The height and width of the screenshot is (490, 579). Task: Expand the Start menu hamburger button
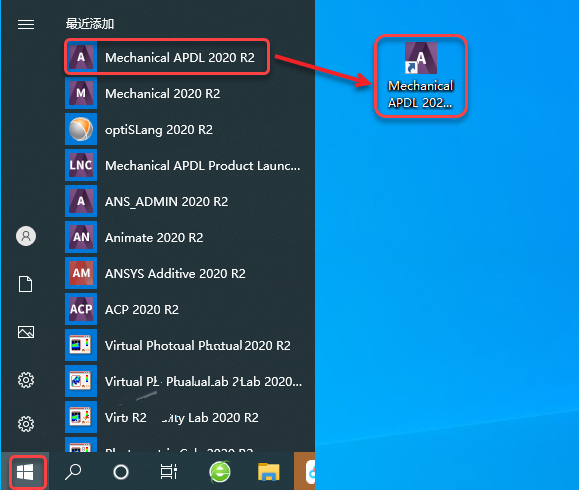point(26,24)
